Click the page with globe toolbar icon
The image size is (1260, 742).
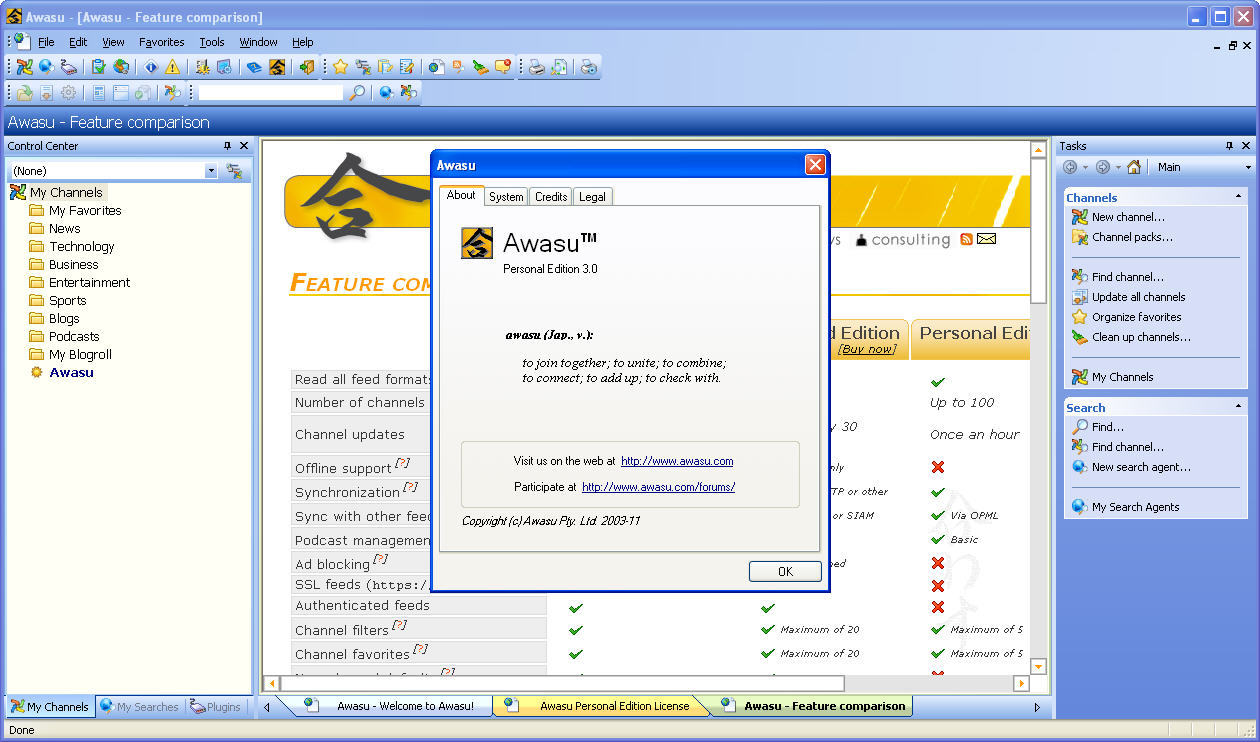437,67
